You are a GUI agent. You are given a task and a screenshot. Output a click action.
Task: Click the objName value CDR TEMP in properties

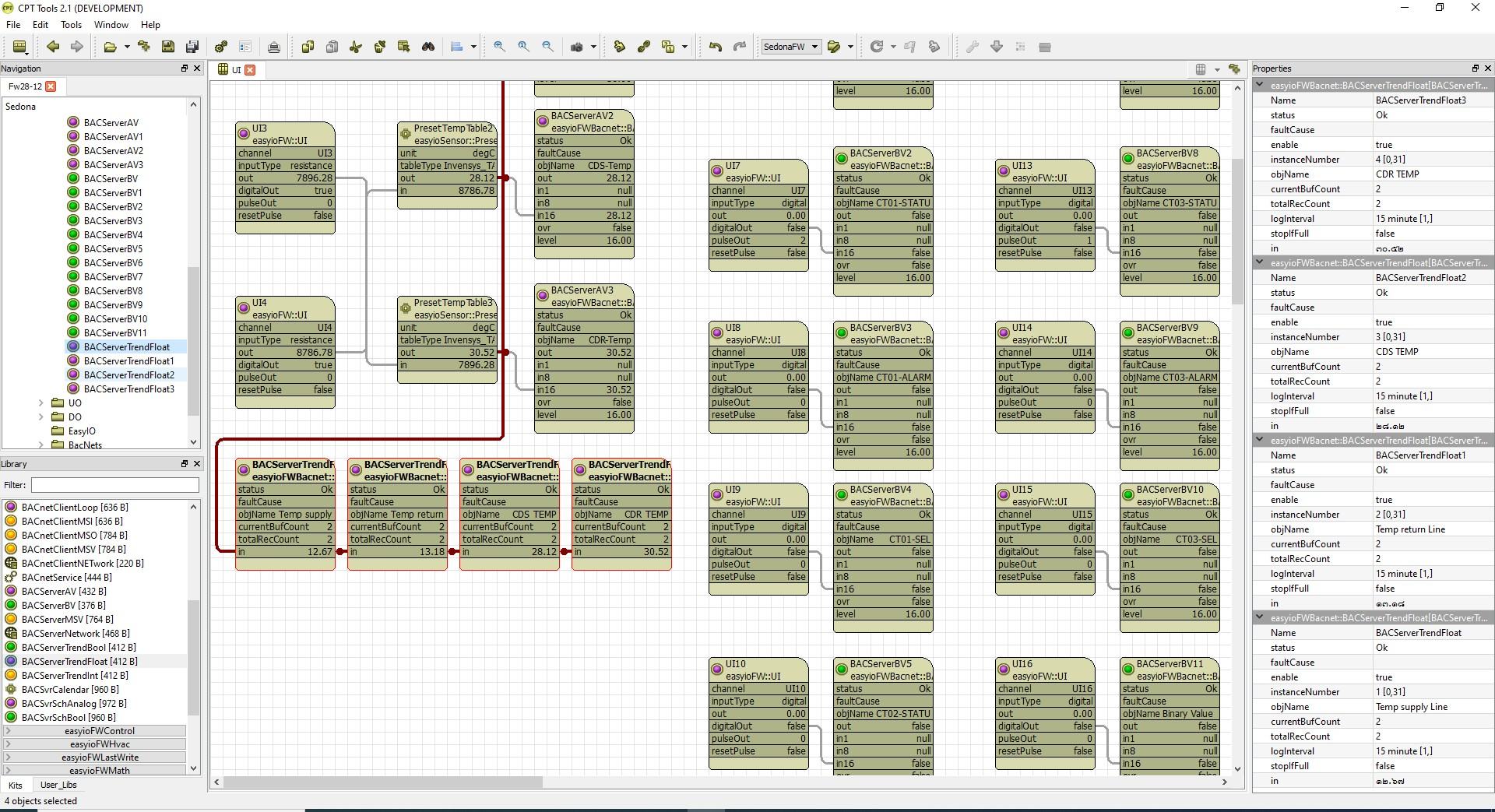pyautogui.click(x=1397, y=174)
